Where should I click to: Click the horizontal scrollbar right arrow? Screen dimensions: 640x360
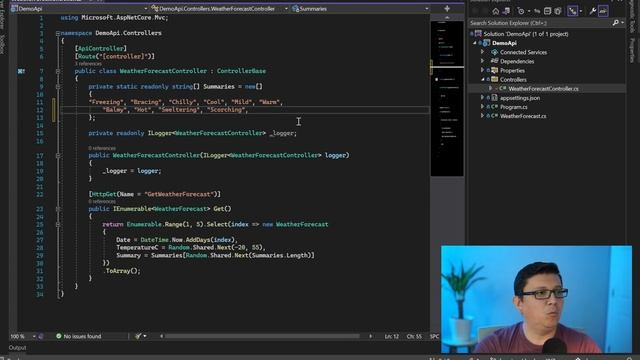point(370,336)
